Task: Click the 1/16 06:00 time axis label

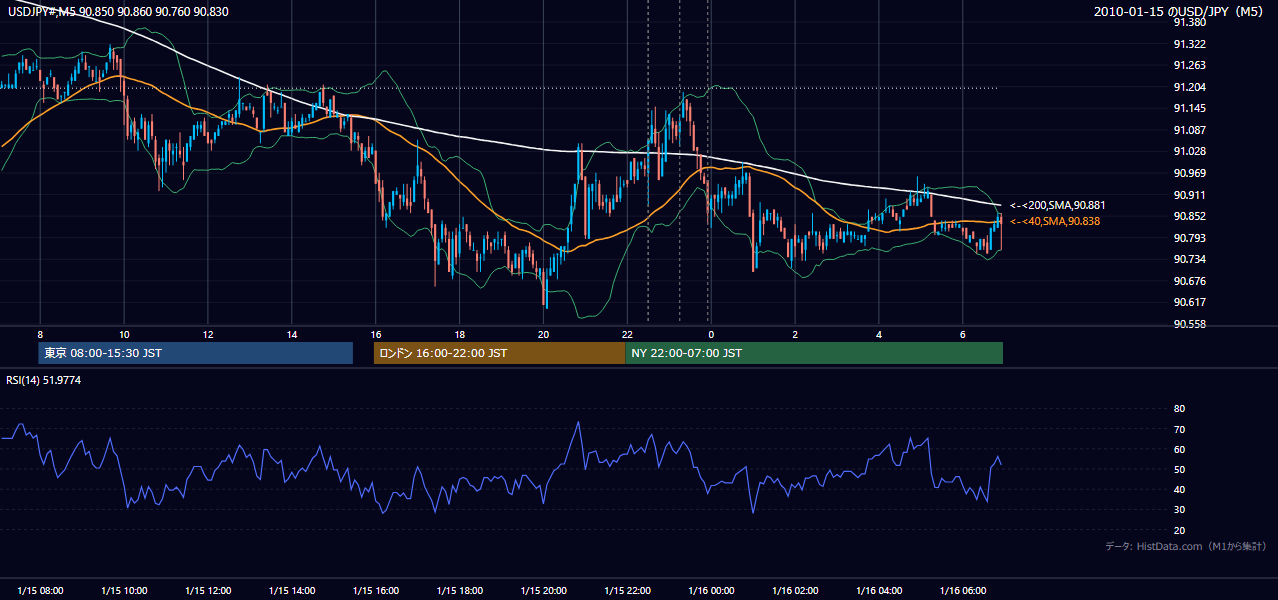Action: pyautogui.click(x=963, y=590)
